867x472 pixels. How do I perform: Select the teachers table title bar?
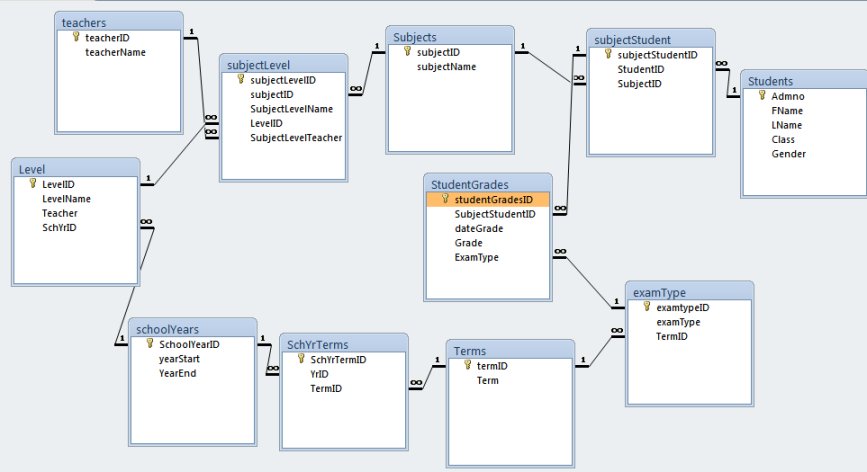119,22
